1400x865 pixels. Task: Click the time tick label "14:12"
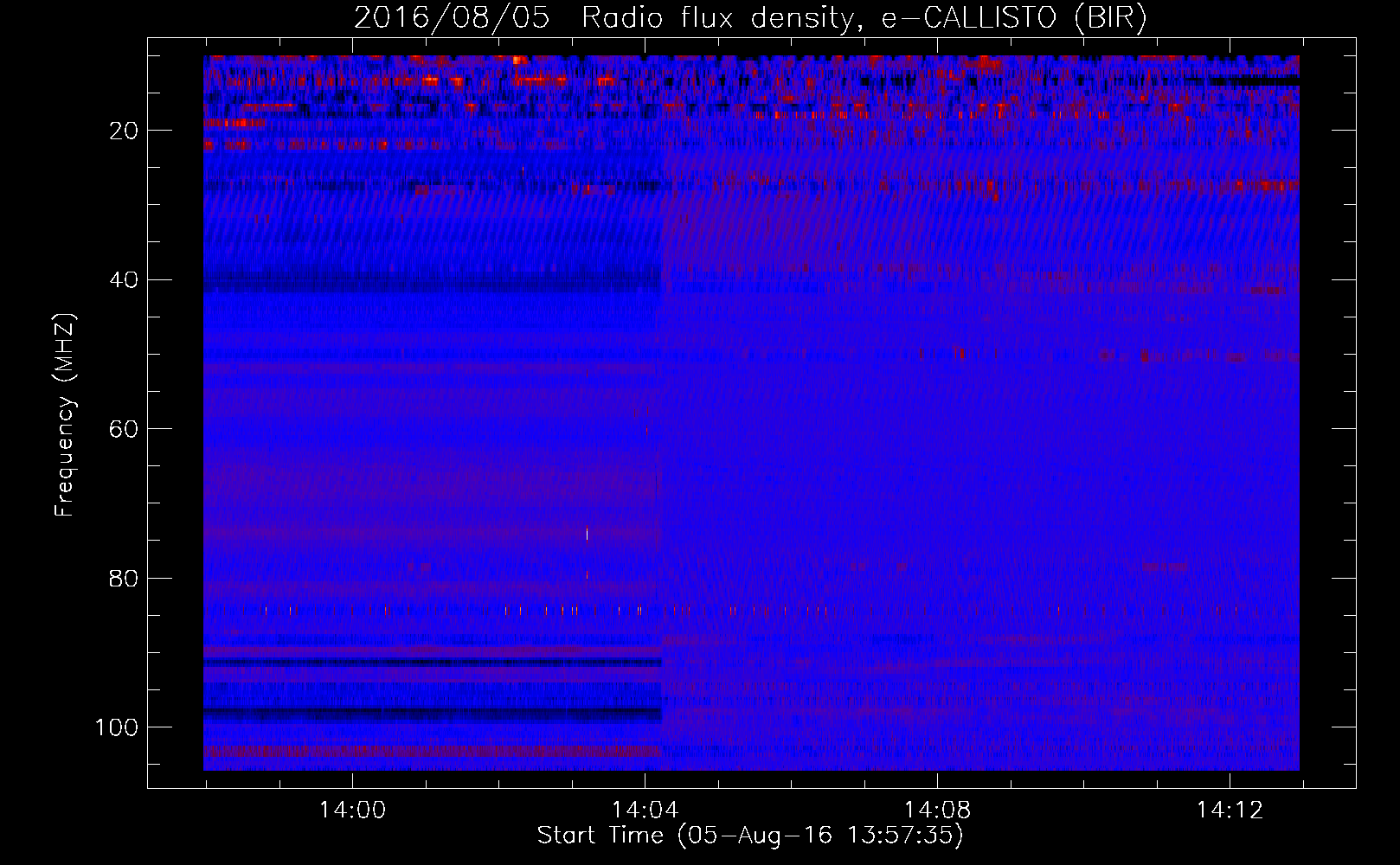coord(1230,811)
